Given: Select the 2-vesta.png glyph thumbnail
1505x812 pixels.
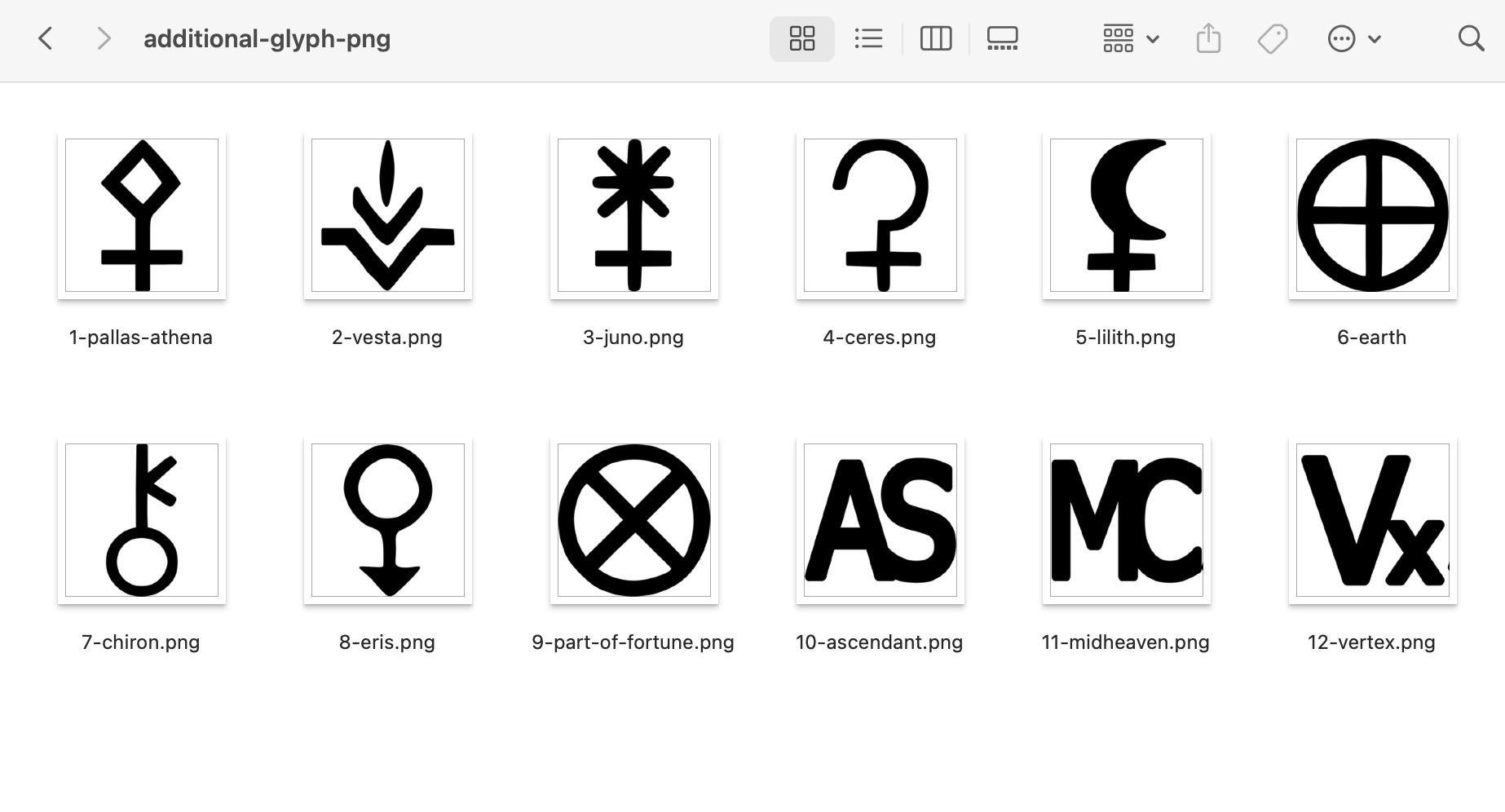Looking at the screenshot, I should (x=388, y=215).
